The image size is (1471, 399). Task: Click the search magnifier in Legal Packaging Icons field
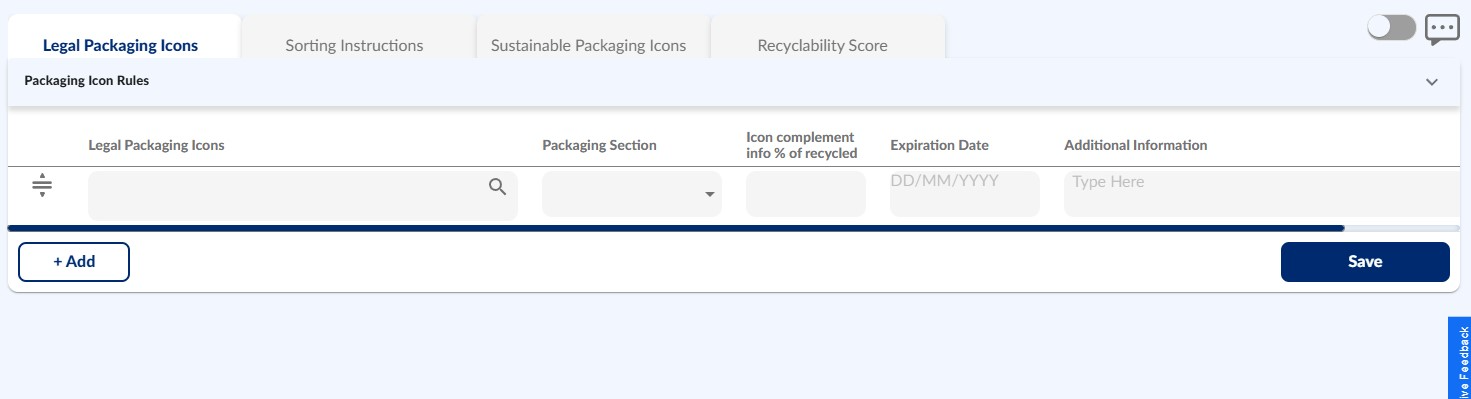pos(497,186)
